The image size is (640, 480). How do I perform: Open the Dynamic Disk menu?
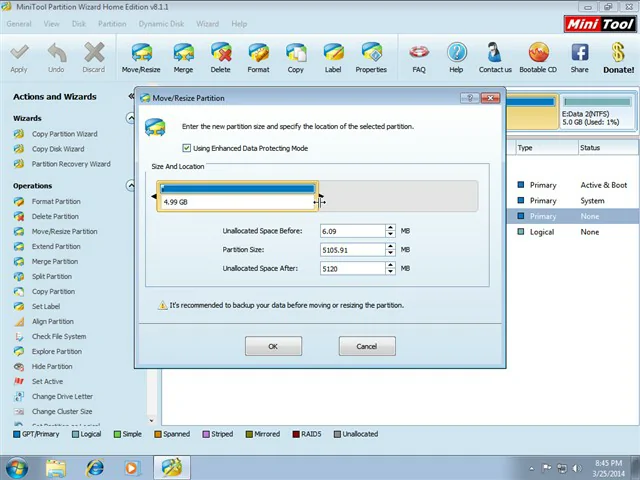click(161, 24)
